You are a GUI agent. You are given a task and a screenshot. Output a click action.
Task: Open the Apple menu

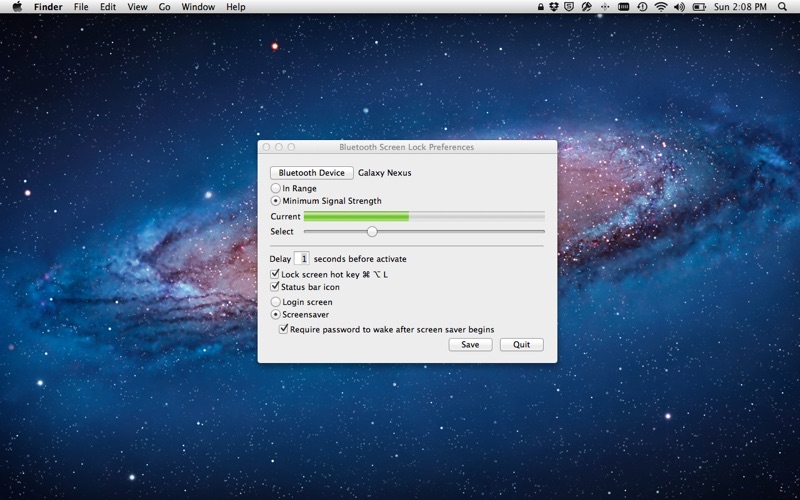[x=17, y=7]
